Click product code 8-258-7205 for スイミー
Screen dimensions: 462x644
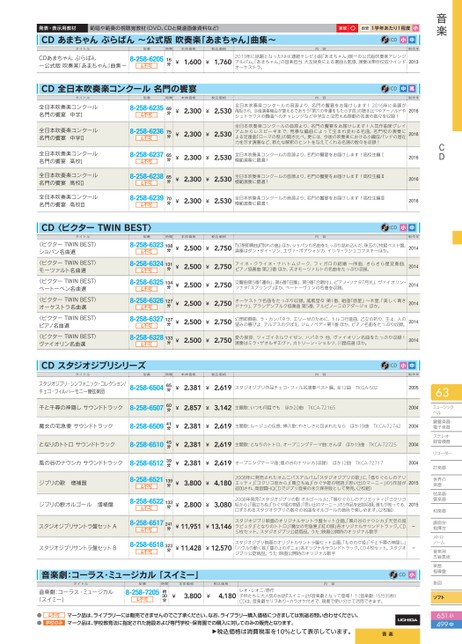142,592
